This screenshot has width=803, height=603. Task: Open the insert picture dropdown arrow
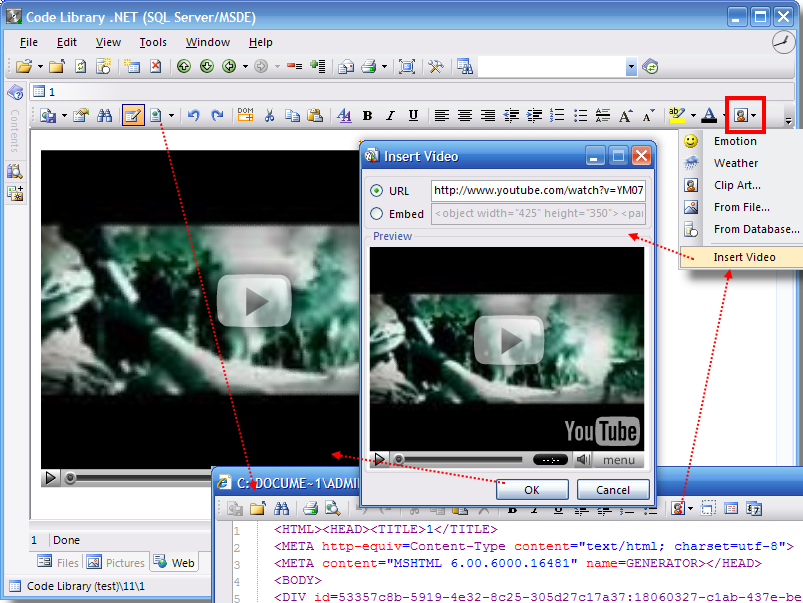[x=753, y=116]
